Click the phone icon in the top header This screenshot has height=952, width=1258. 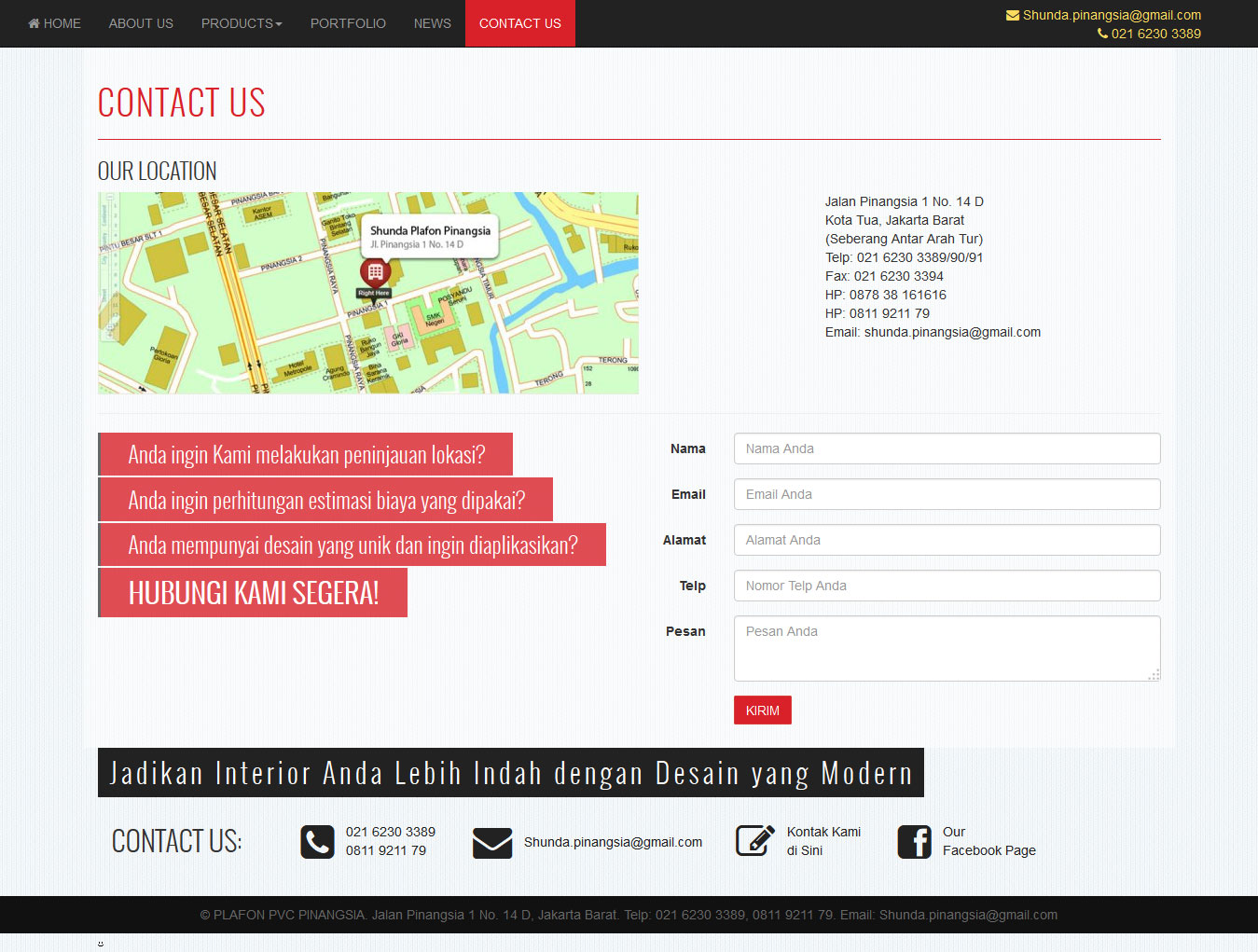coord(1102,34)
